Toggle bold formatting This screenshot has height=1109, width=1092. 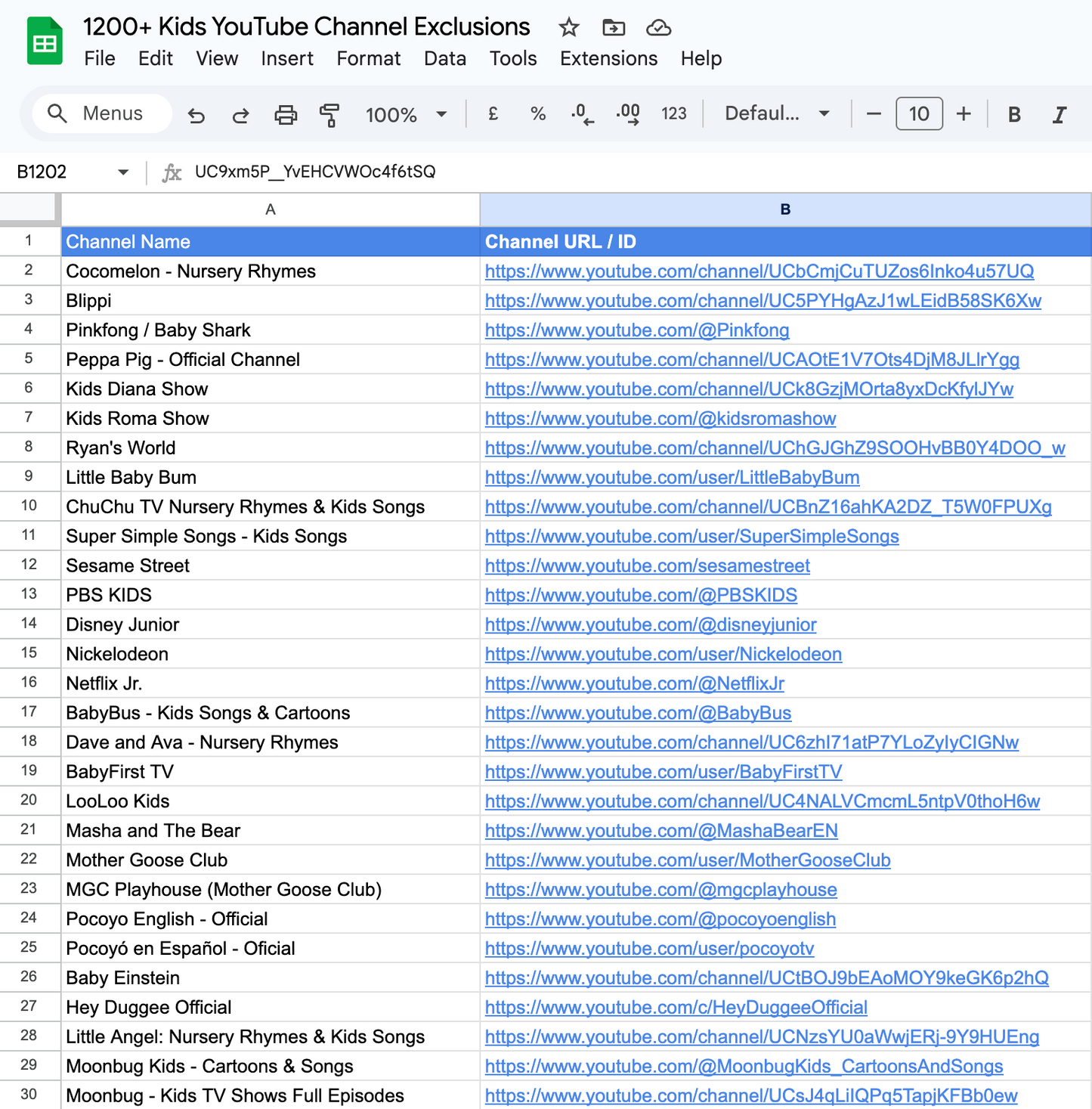[x=1014, y=114]
